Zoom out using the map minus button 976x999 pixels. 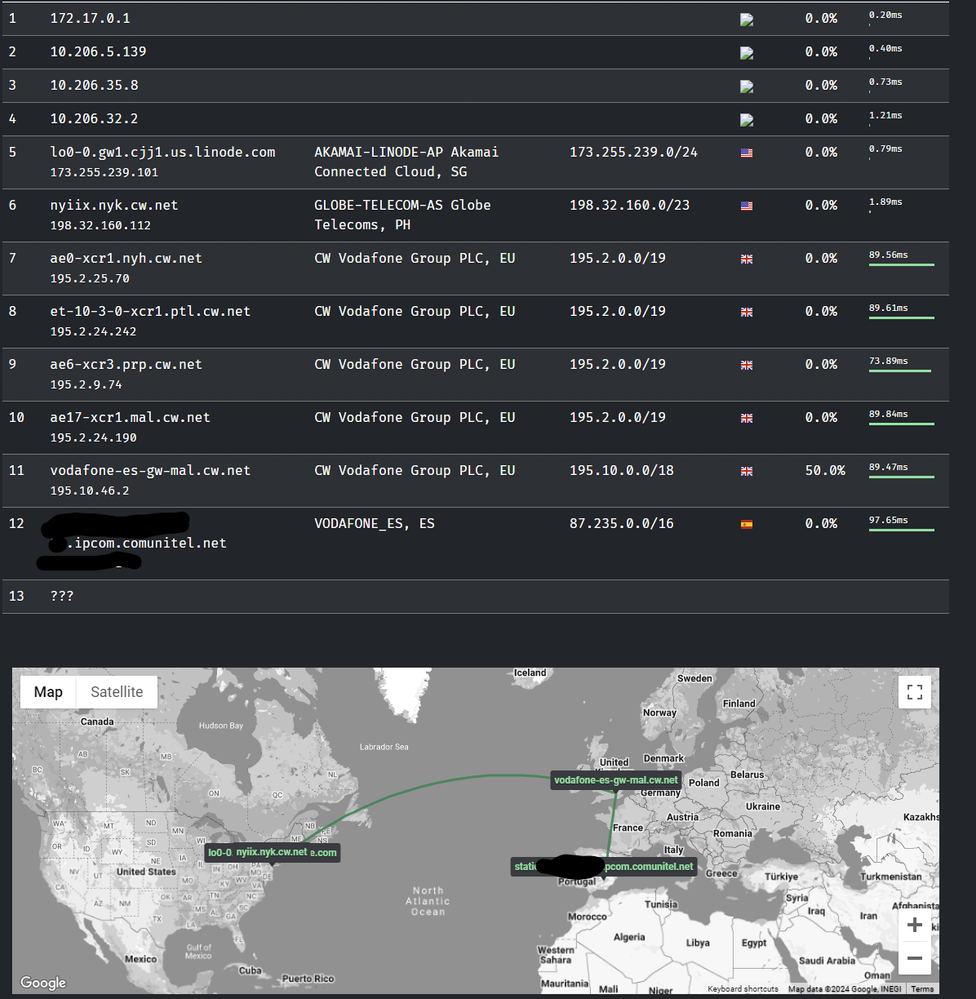coord(914,959)
